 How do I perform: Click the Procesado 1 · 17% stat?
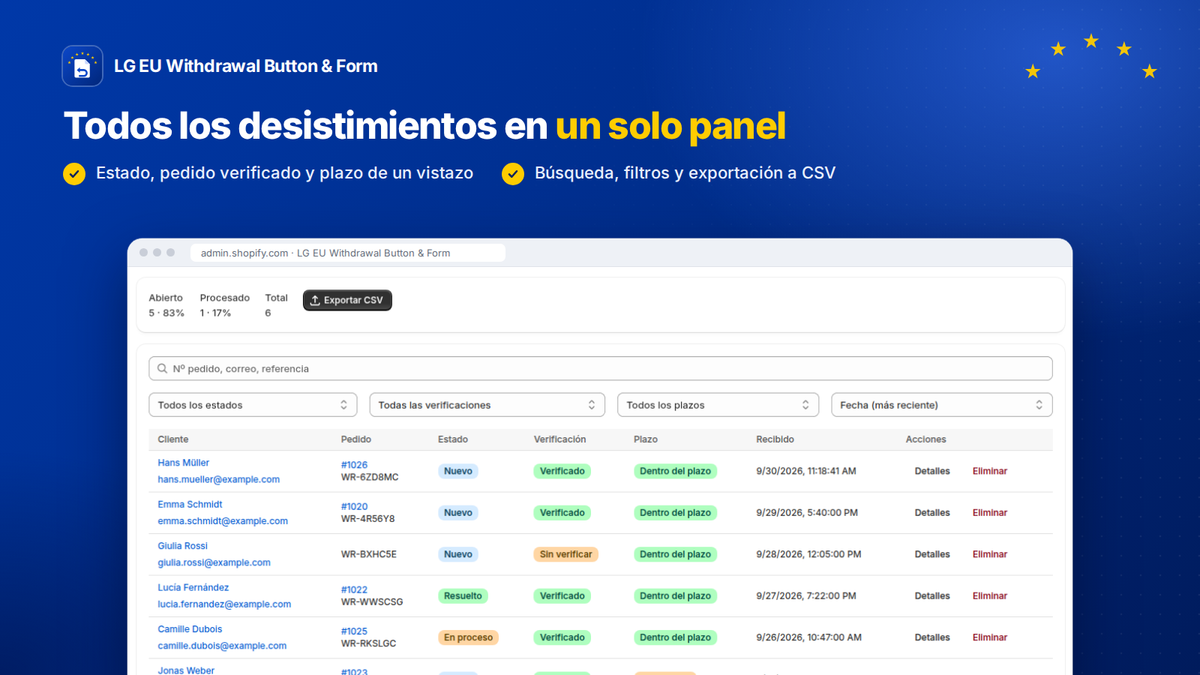pyautogui.click(x=225, y=306)
